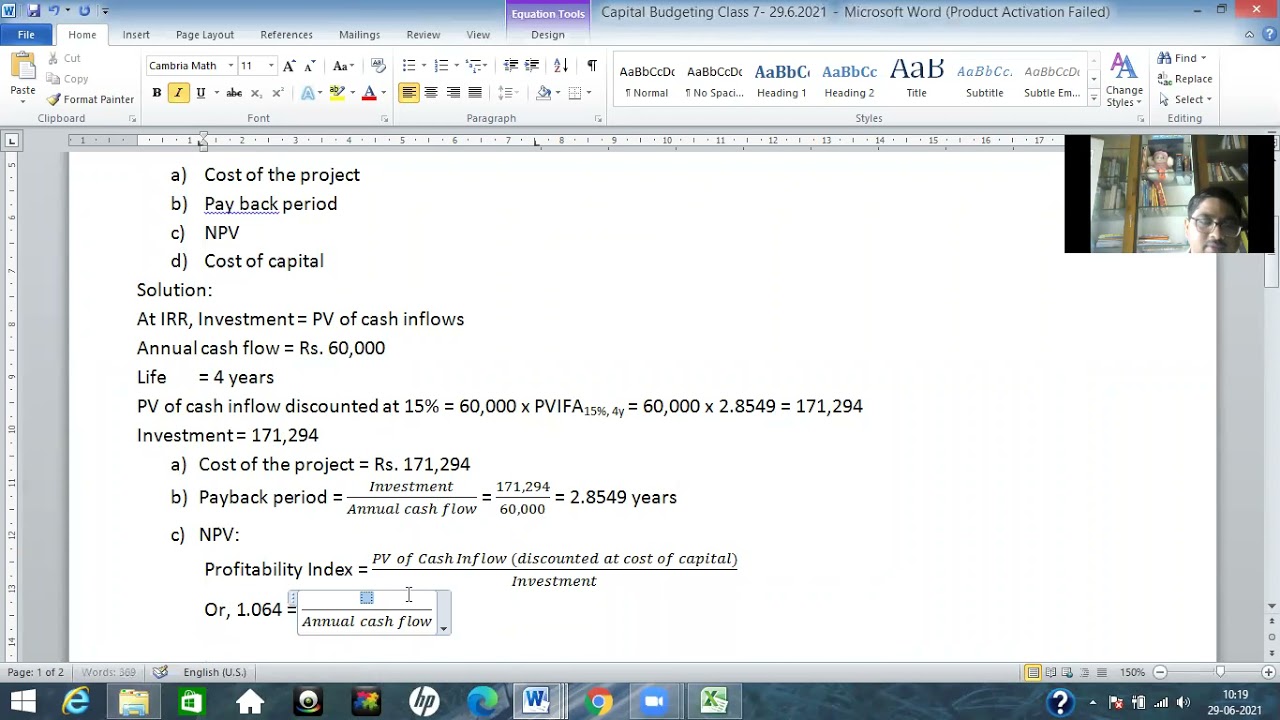Click the Grow Font icon
Screen dimensions: 1280x720
289,65
